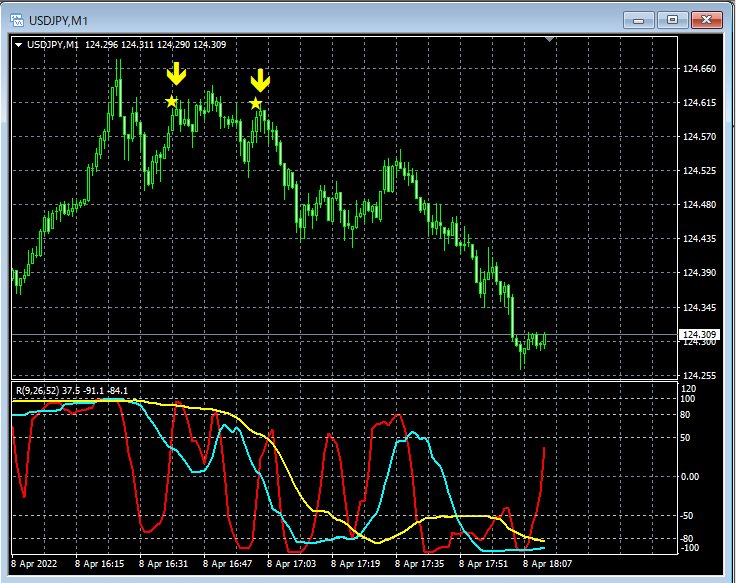
Task: Click the 124.480 price scale label
Action: tap(699, 205)
